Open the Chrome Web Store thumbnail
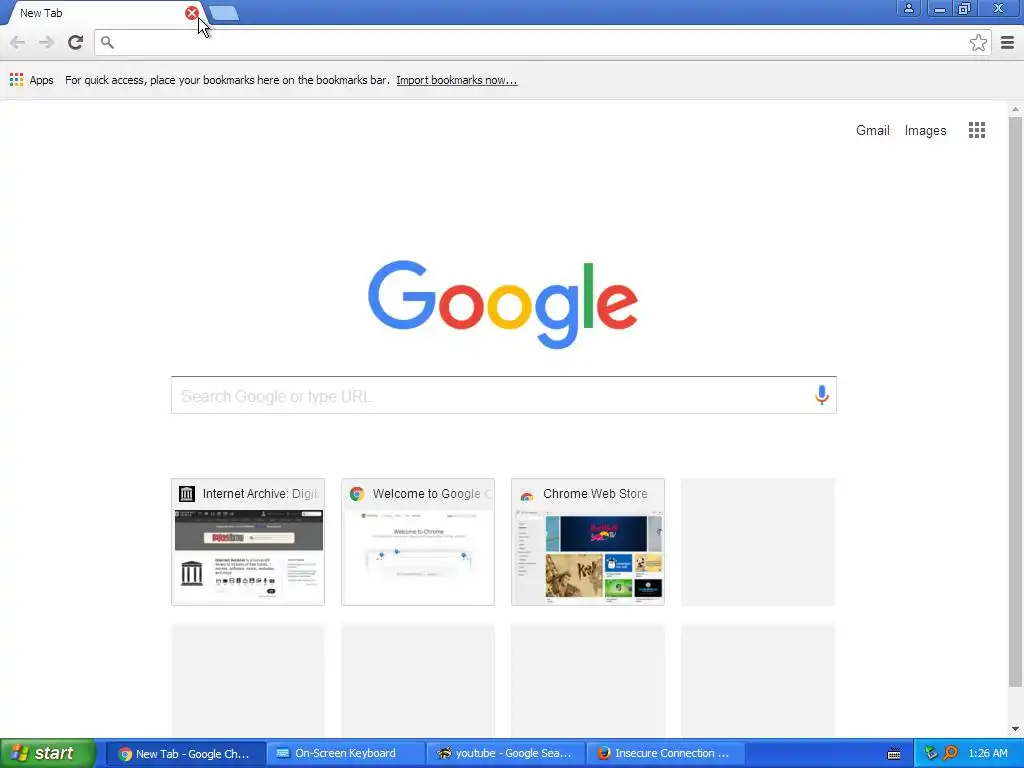Viewport: 1024px width, 768px height. [x=588, y=542]
